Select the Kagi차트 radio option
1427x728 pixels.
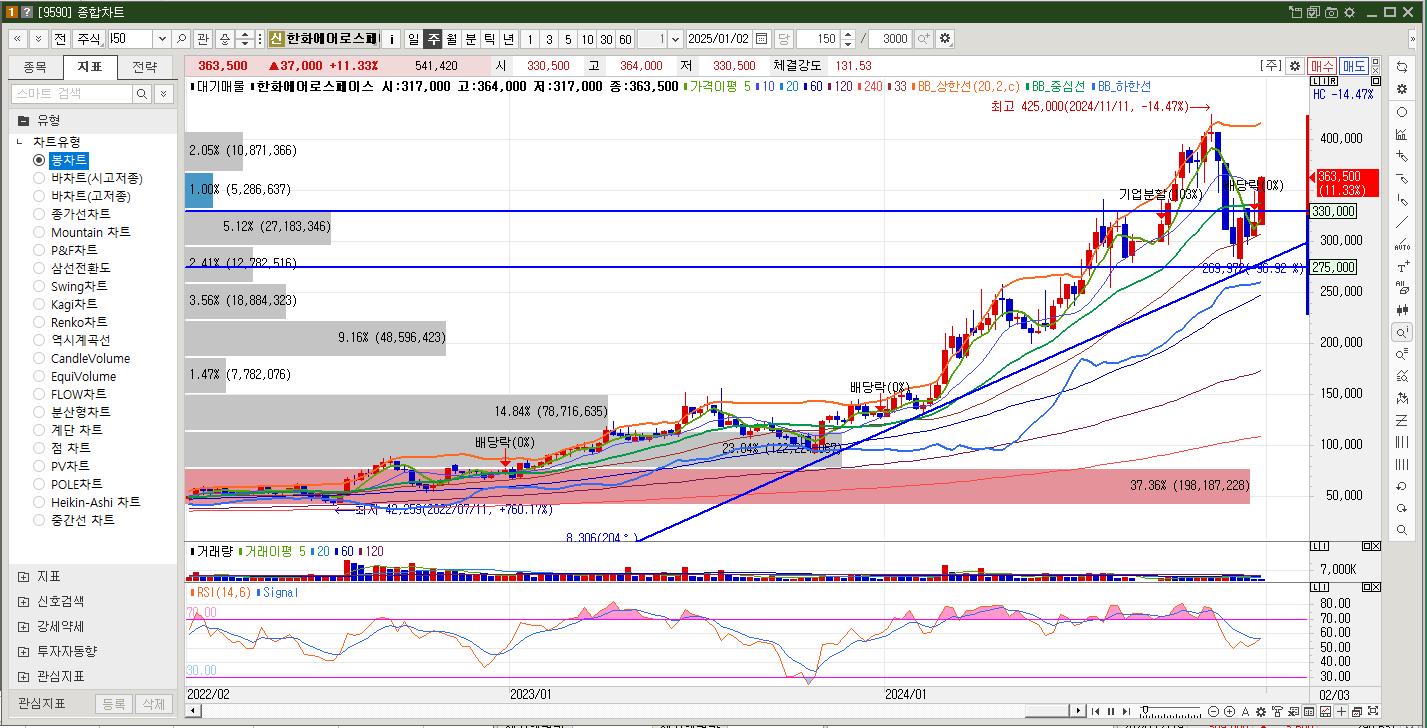click(39, 304)
